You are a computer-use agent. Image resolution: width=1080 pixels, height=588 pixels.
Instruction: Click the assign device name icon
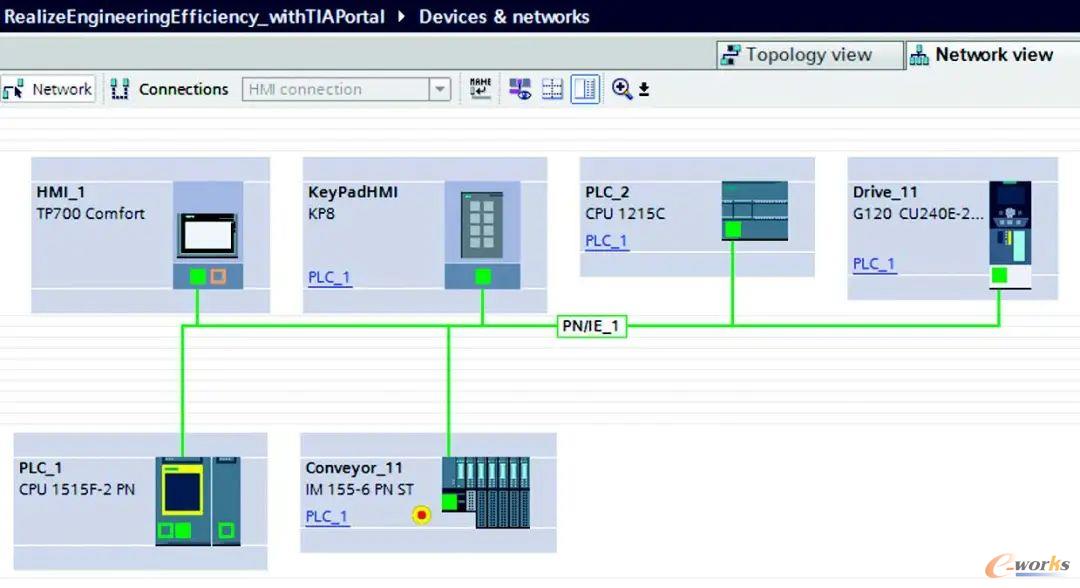point(480,89)
